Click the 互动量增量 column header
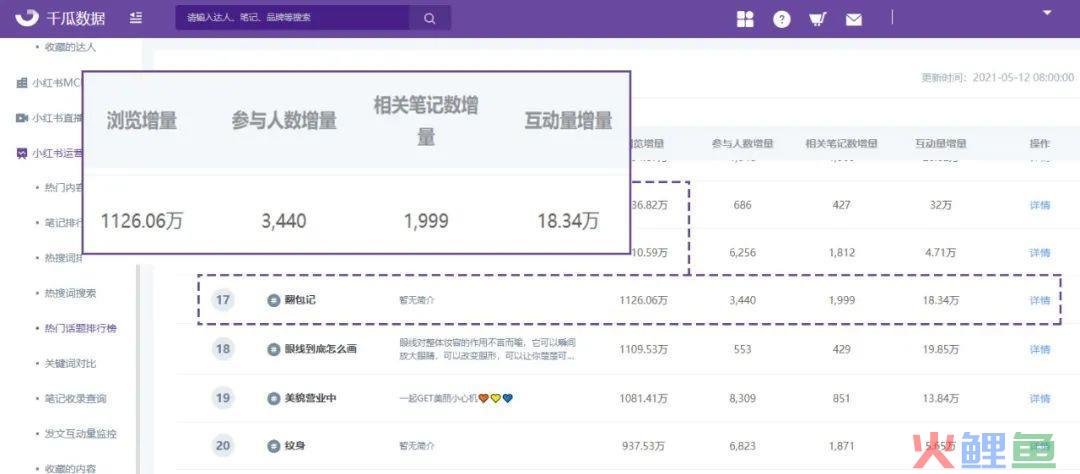1080x474 pixels. coord(940,143)
